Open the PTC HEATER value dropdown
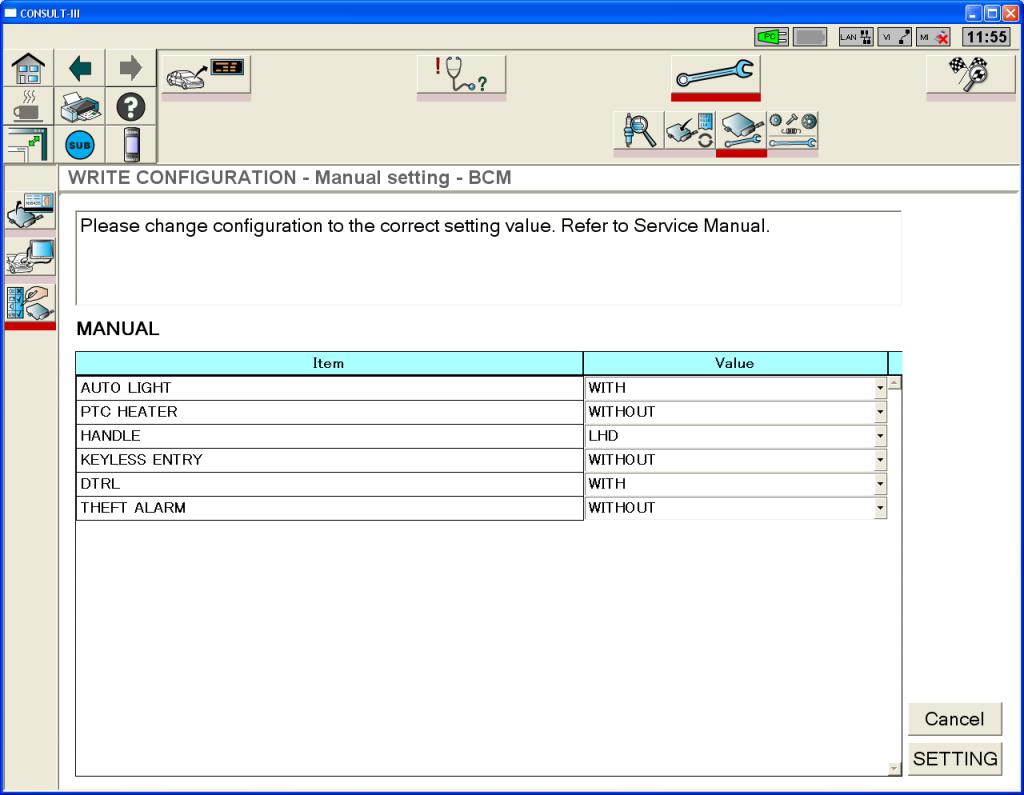Screen dimensions: 1024x795 [880, 412]
